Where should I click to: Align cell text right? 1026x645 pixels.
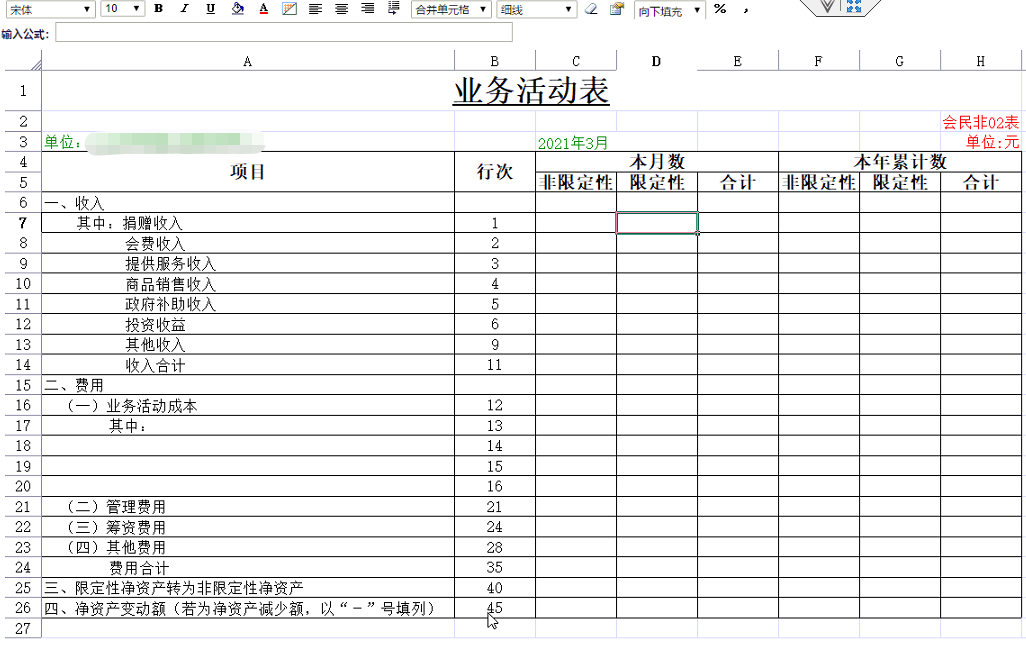pos(368,9)
